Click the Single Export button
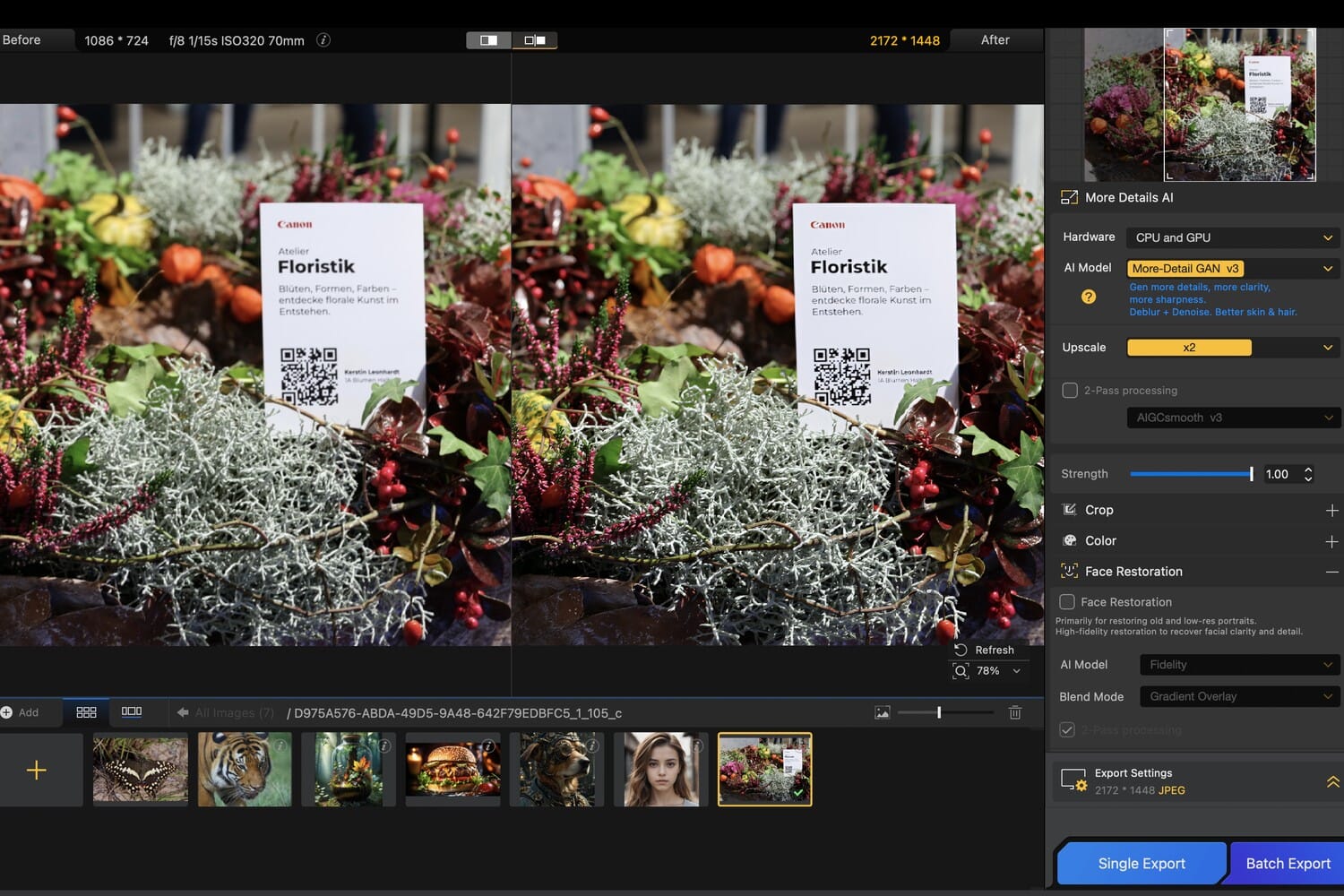This screenshot has width=1344, height=896. tap(1142, 864)
